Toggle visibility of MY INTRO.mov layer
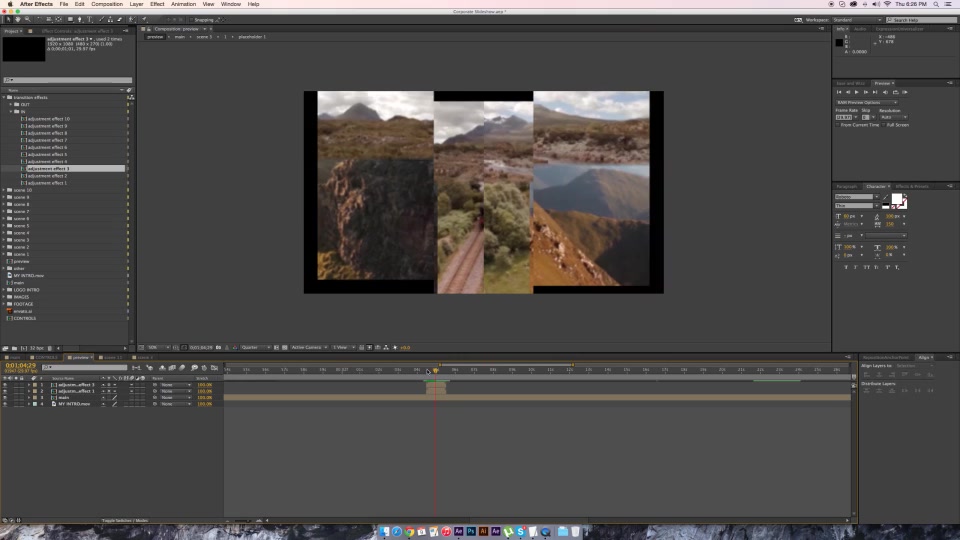The width and height of the screenshot is (960, 540). 5,404
